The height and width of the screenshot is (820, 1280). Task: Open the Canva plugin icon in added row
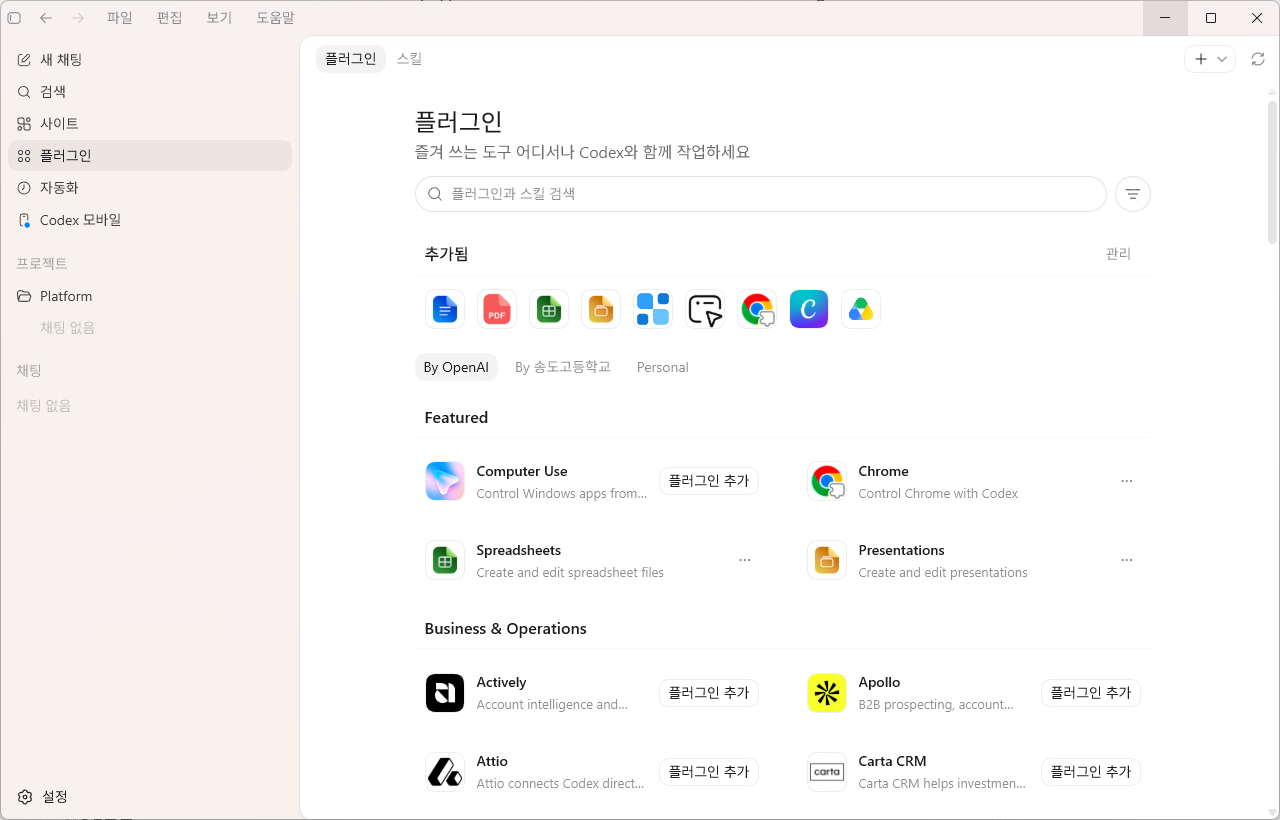coord(809,309)
